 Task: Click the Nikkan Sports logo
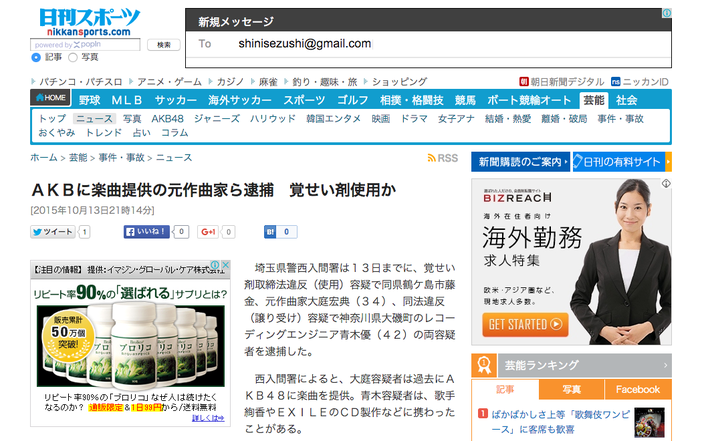click(x=90, y=22)
